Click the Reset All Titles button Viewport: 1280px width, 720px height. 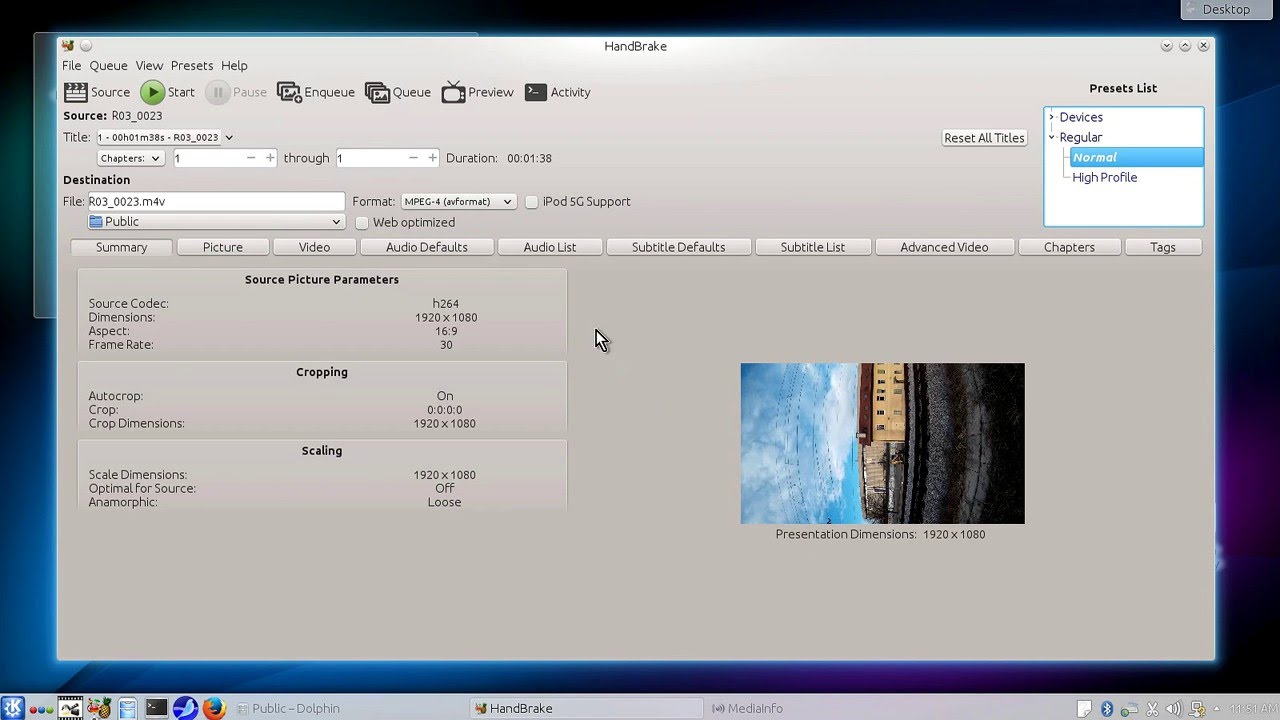985,138
